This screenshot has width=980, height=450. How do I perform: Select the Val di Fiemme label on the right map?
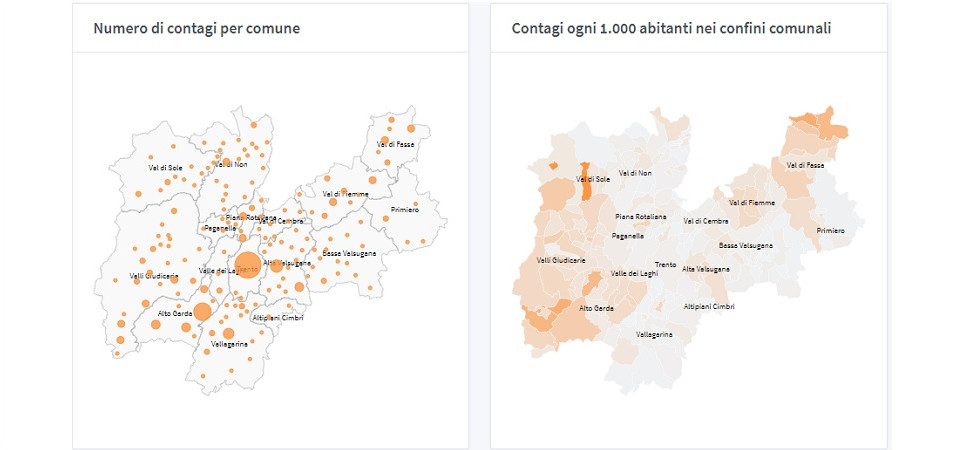coord(752,202)
